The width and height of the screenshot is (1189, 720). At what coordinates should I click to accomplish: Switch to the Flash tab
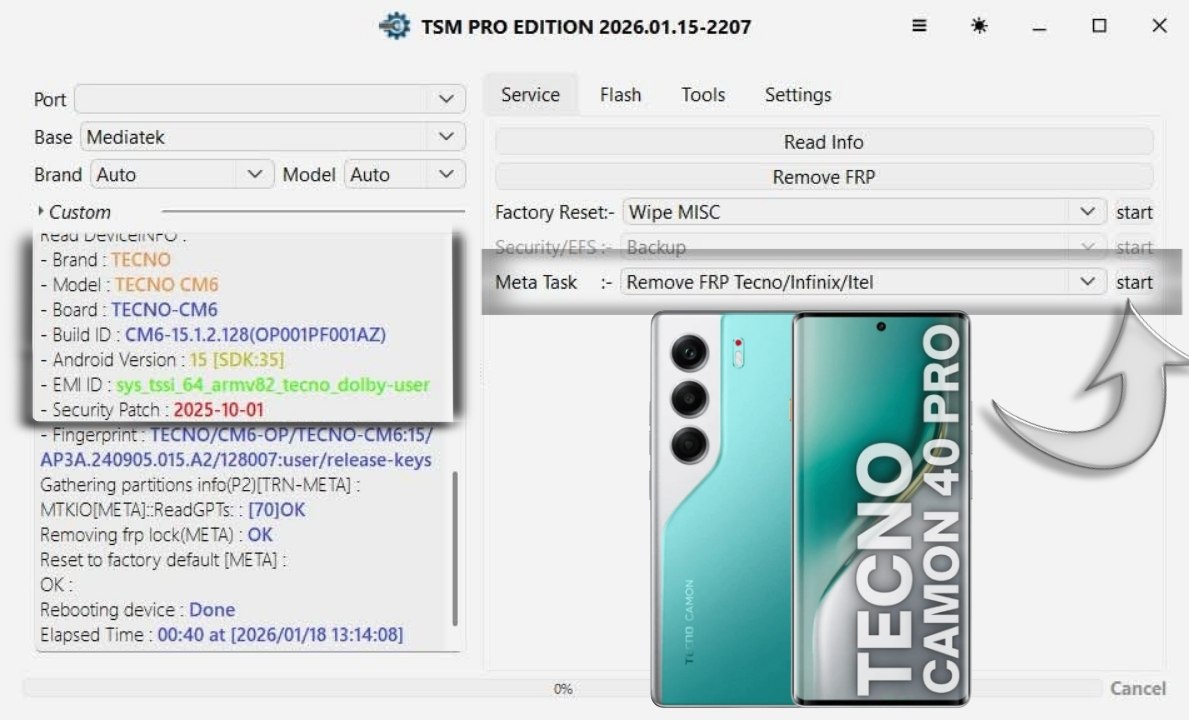[620, 95]
